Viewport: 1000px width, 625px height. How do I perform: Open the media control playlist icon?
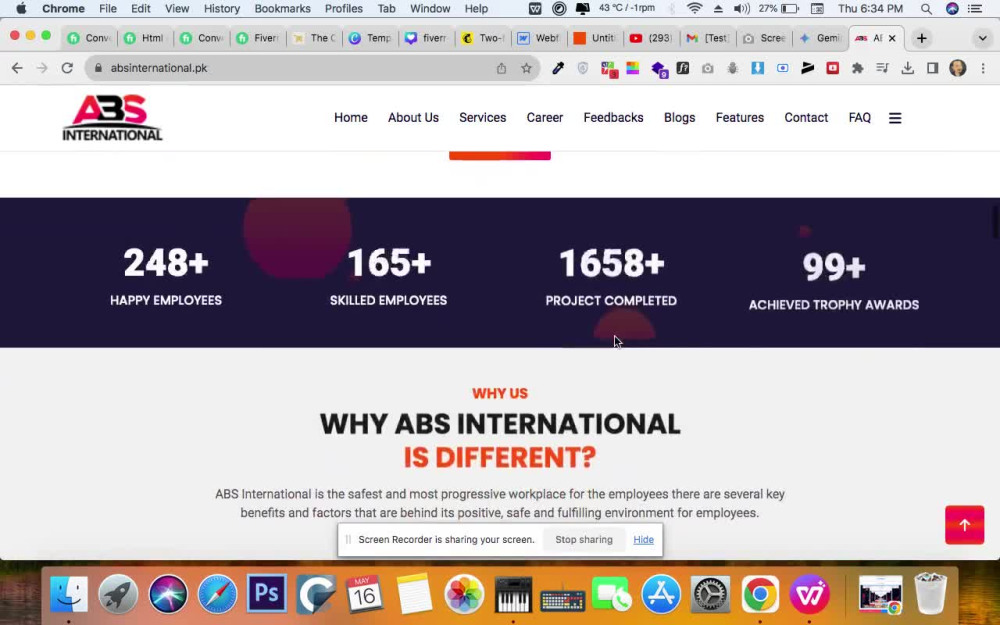(x=883, y=68)
